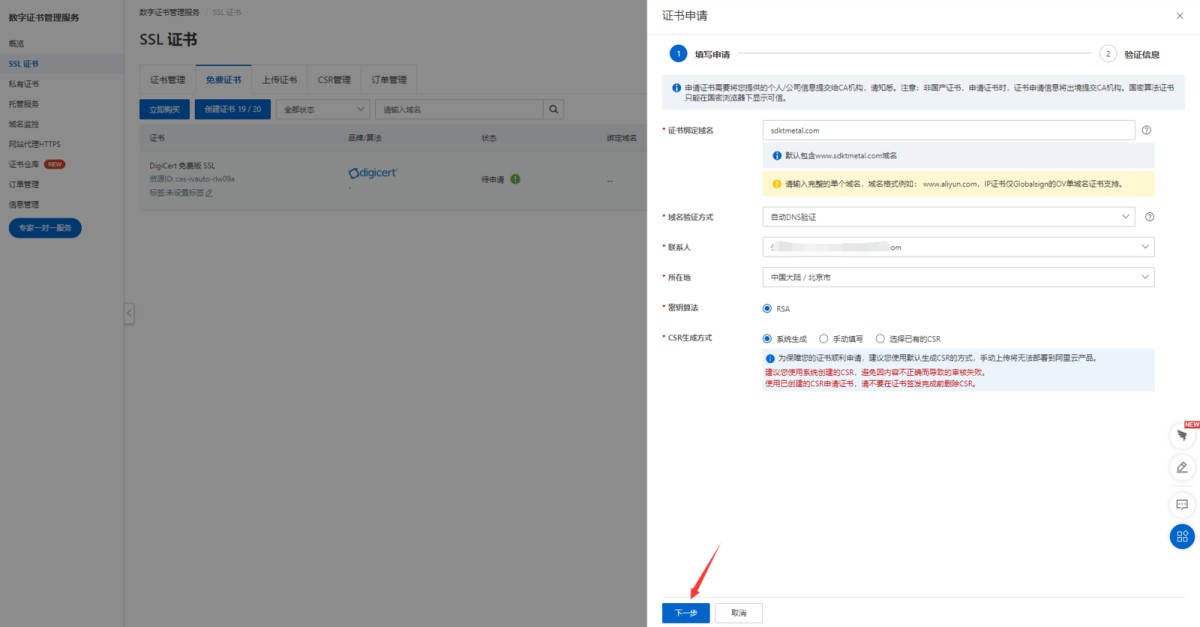Select the RSA key algorithm radio

coord(767,309)
